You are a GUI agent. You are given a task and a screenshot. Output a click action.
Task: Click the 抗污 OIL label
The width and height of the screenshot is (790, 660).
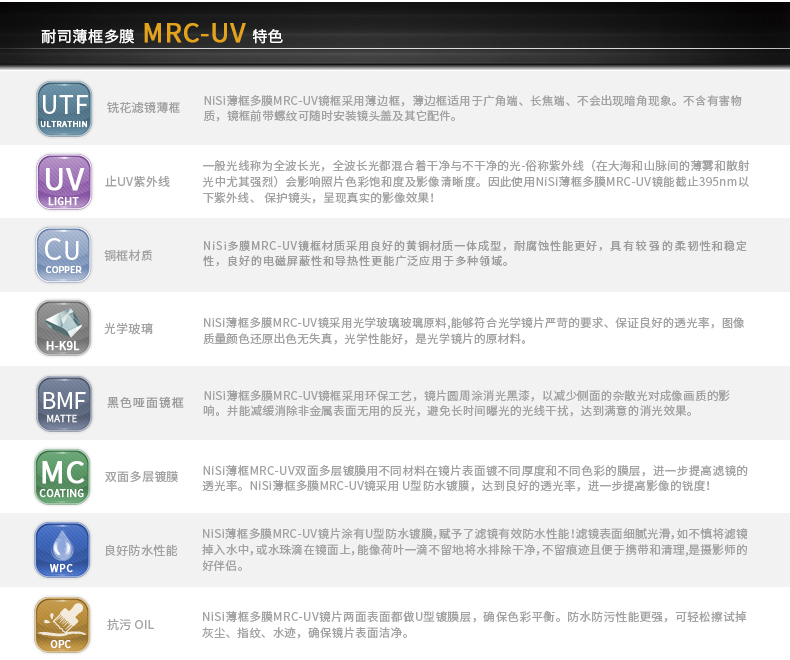point(130,625)
